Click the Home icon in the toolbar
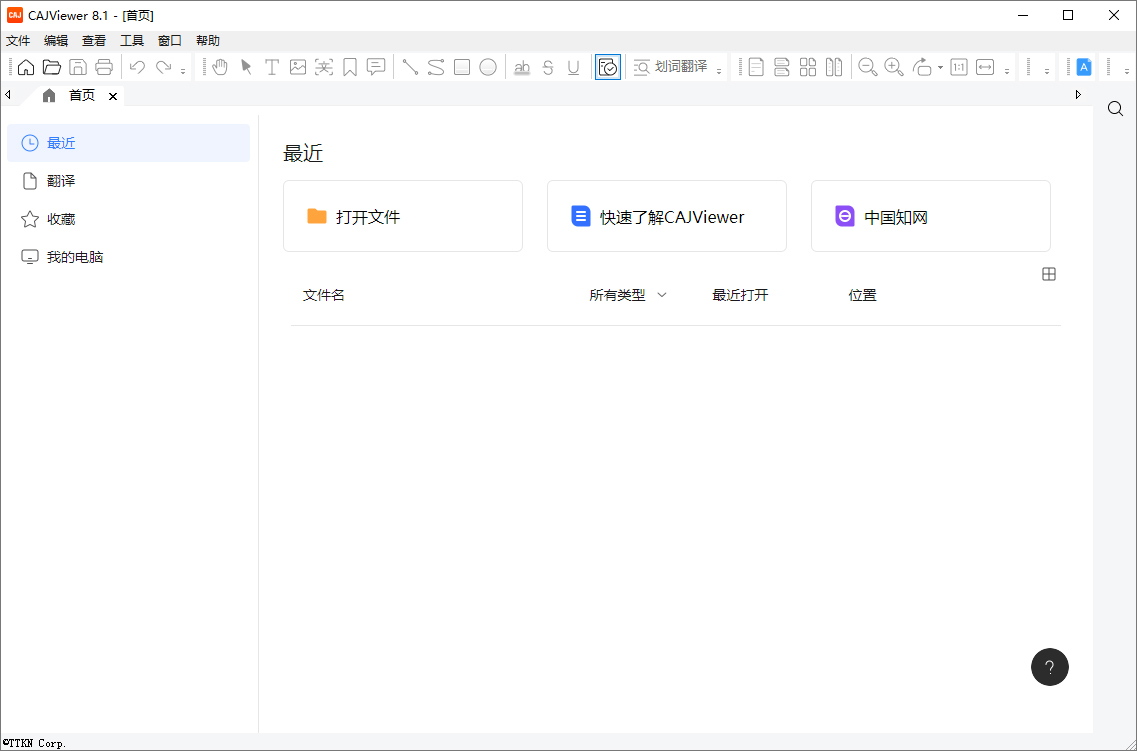1137x751 pixels. (x=26, y=67)
